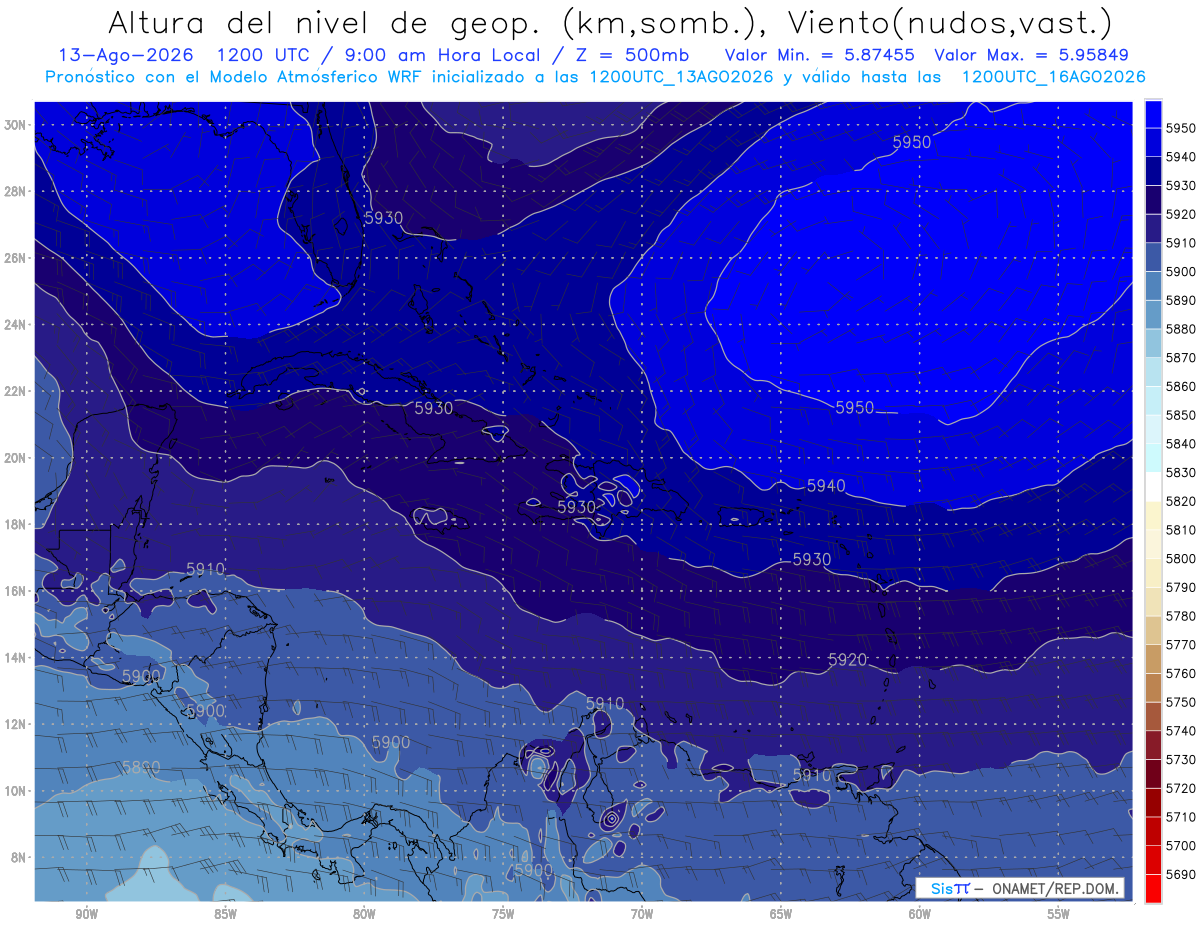Screen dimensions: 1200x927
Task: Click the 5930 contour label beside Florida
Action: tap(384, 217)
